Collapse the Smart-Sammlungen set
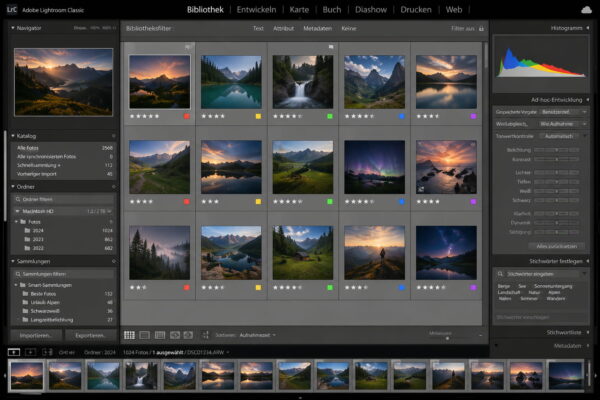 [16, 285]
